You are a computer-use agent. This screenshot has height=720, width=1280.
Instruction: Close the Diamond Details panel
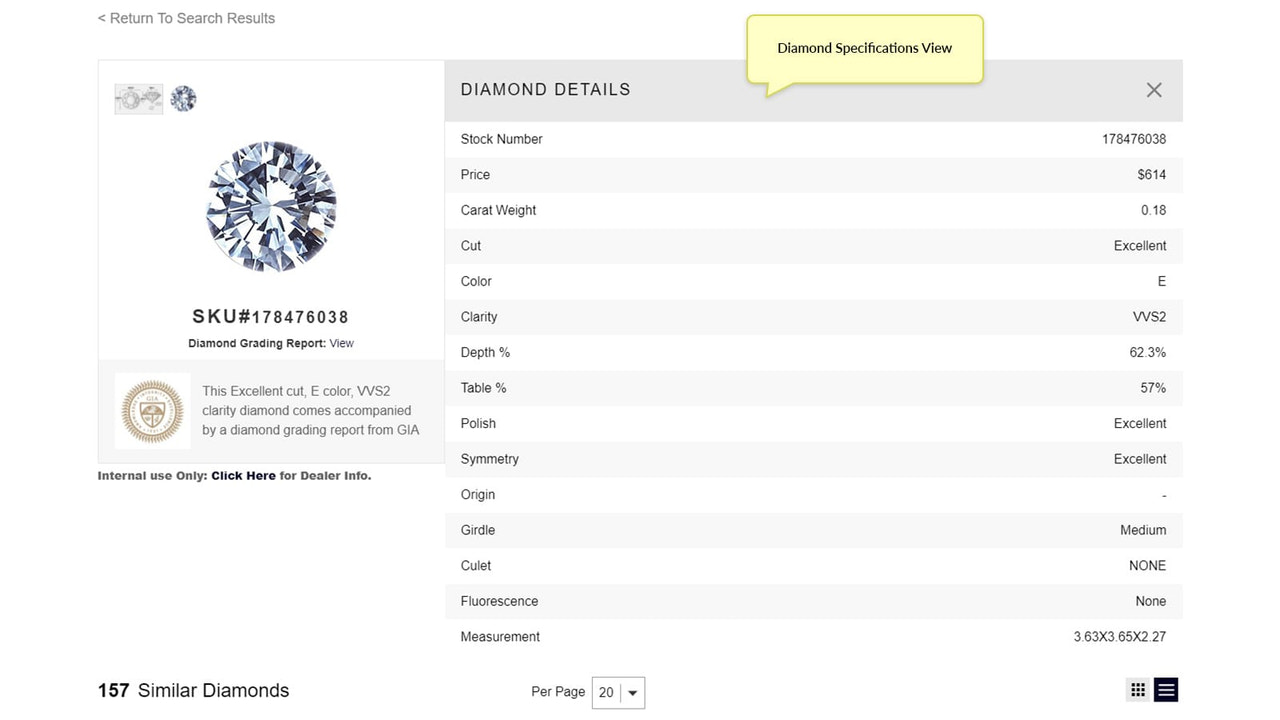click(x=1154, y=89)
